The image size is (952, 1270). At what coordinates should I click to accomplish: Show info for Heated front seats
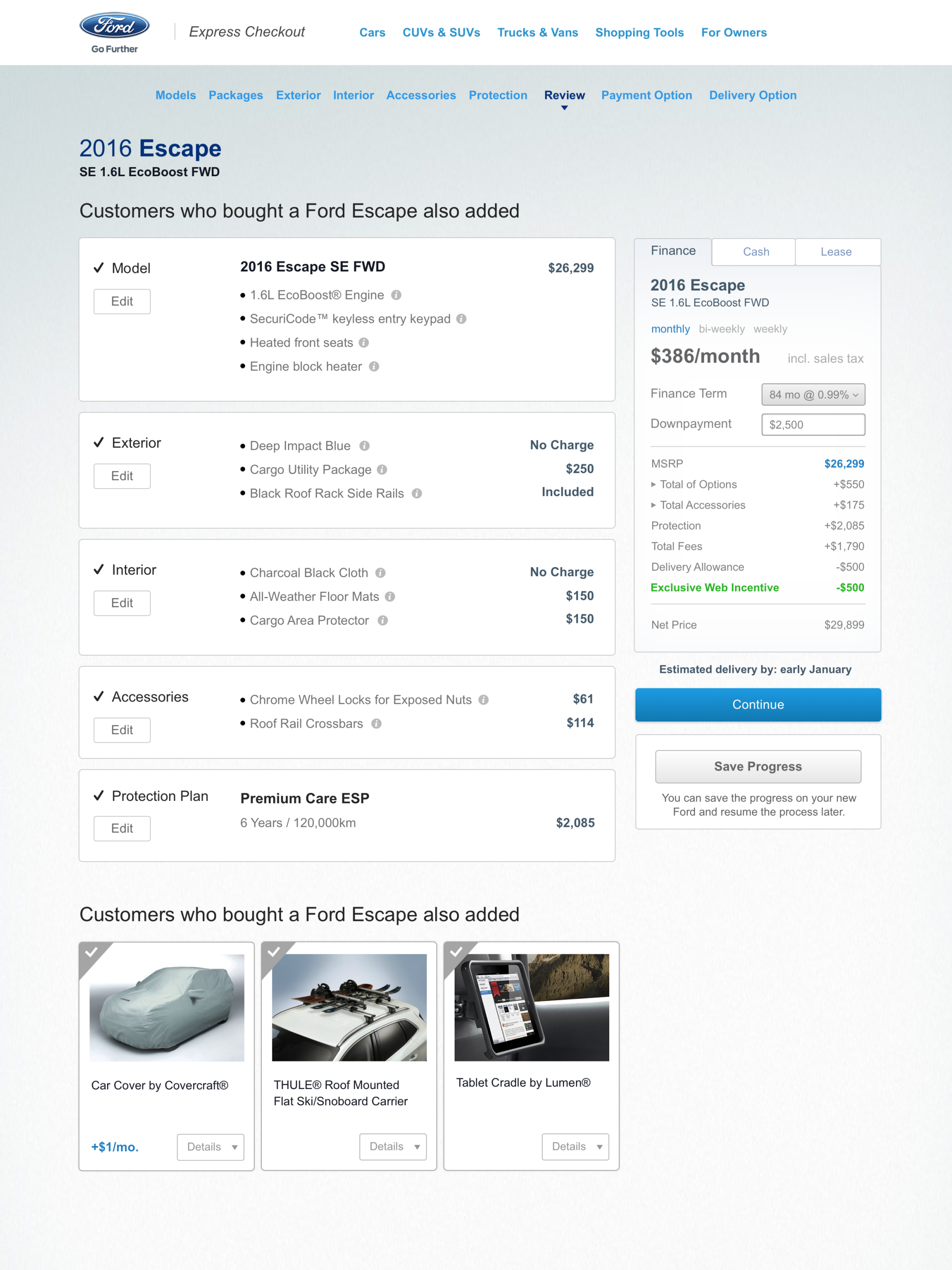pos(364,343)
